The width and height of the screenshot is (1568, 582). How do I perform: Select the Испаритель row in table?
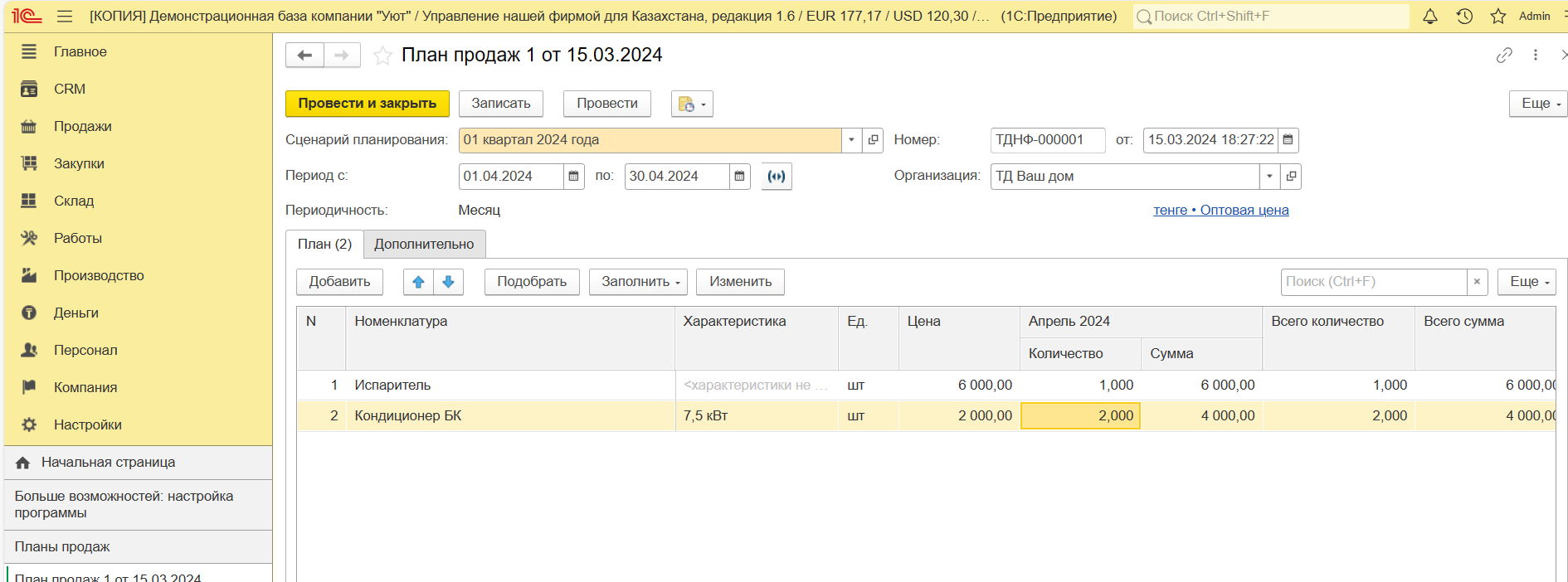click(x=392, y=386)
